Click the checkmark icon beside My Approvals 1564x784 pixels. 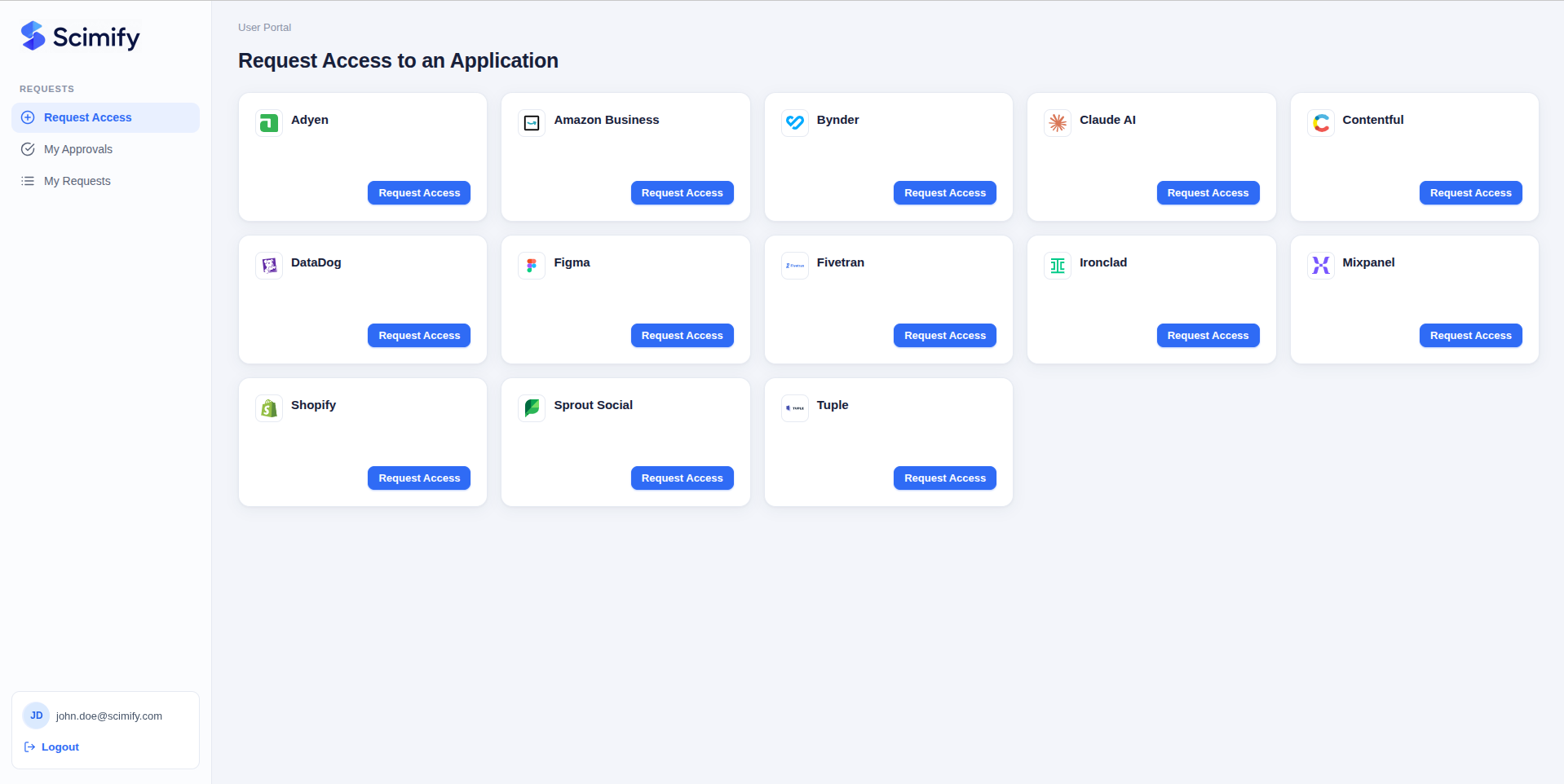pyautogui.click(x=28, y=149)
